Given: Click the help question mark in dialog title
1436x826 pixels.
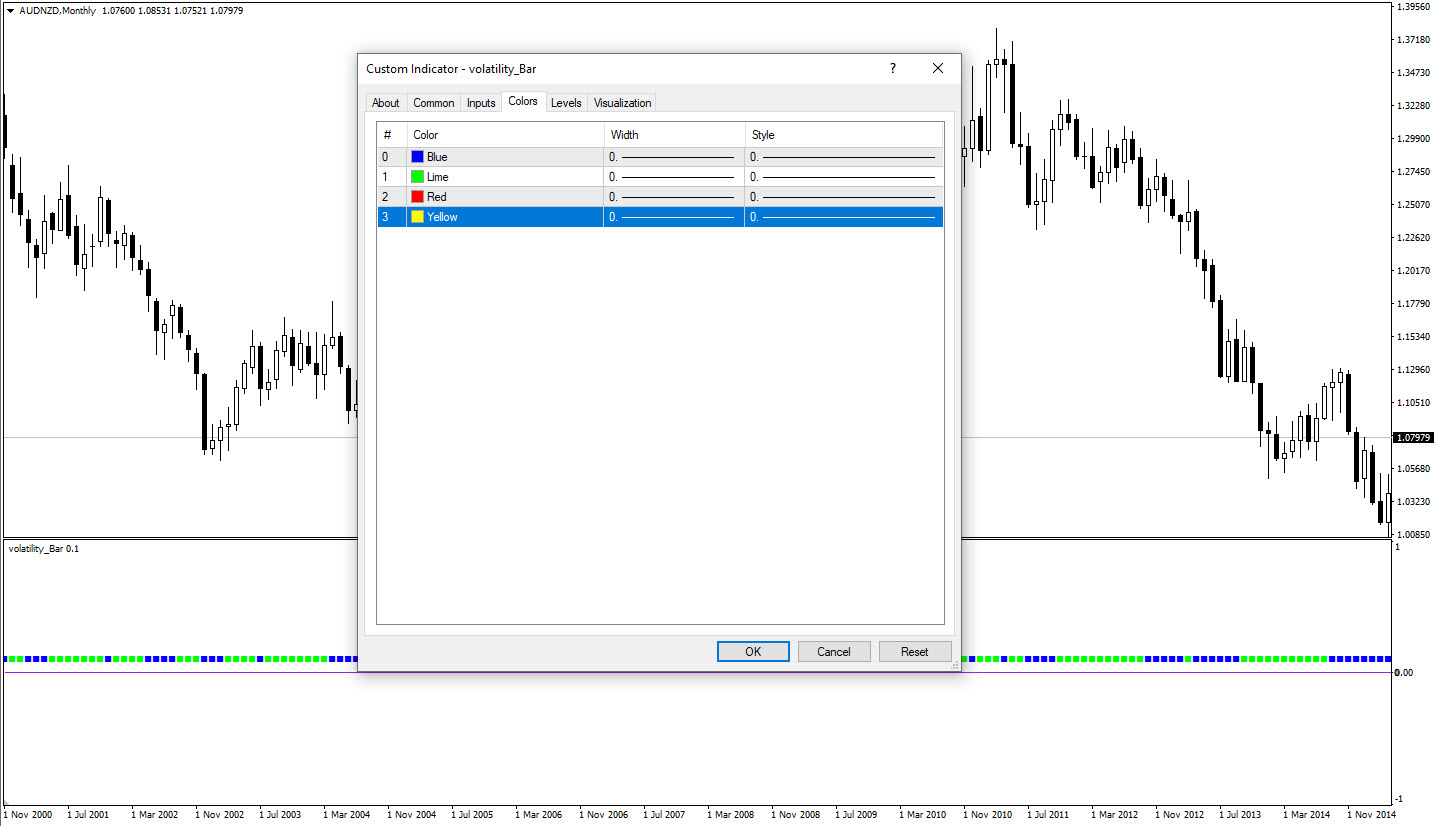Looking at the screenshot, I should (x=893, y=69).
